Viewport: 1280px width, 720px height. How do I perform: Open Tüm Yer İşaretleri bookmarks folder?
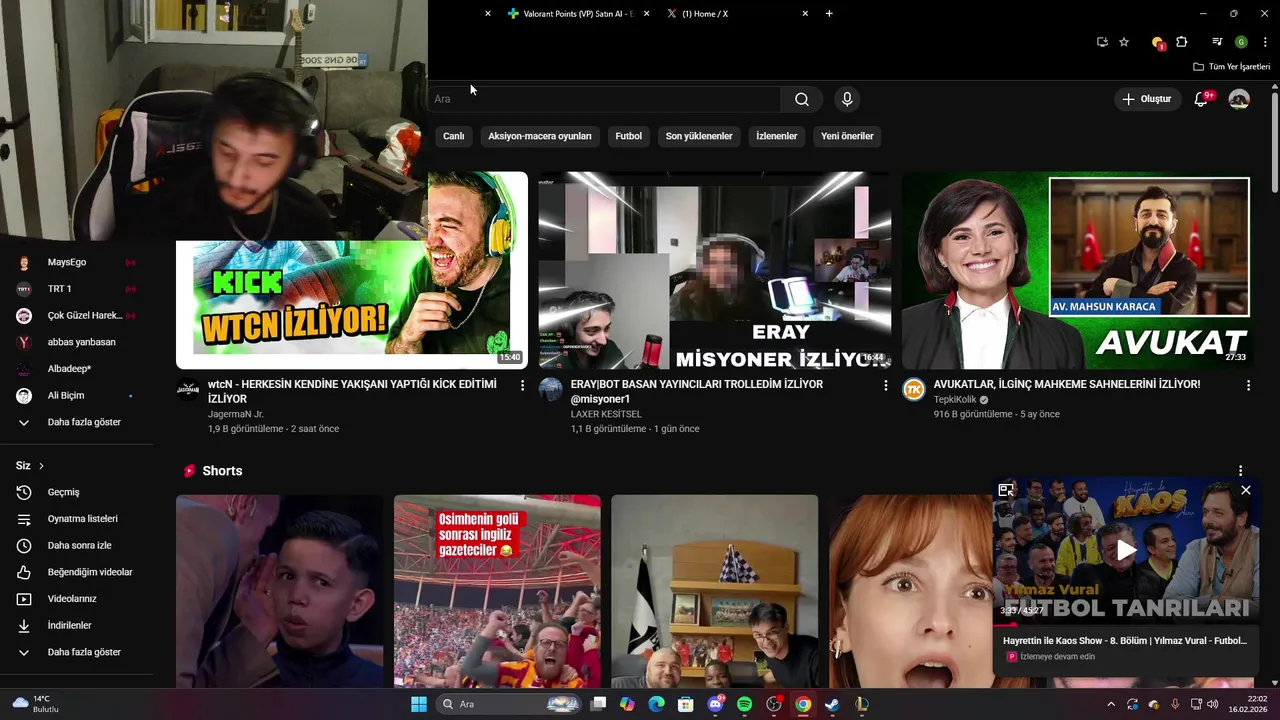click(1231, 67)
